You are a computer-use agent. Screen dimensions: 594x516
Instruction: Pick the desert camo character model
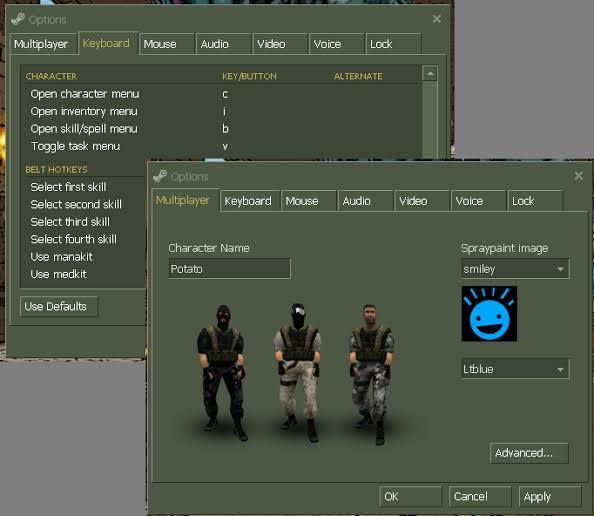point(298,372)
